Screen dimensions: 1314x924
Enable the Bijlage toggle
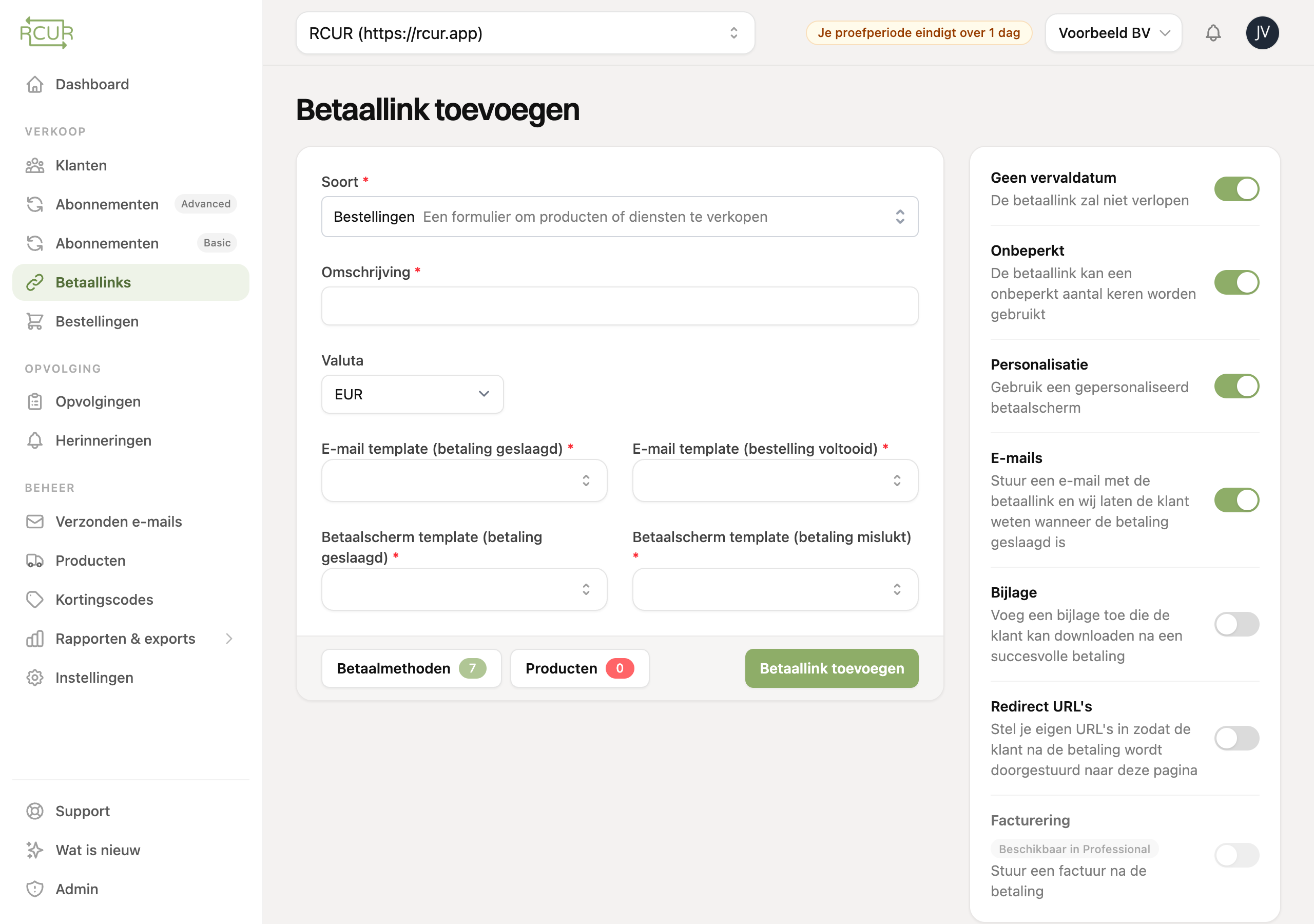pyautogui.click(x=1236, y=624)
